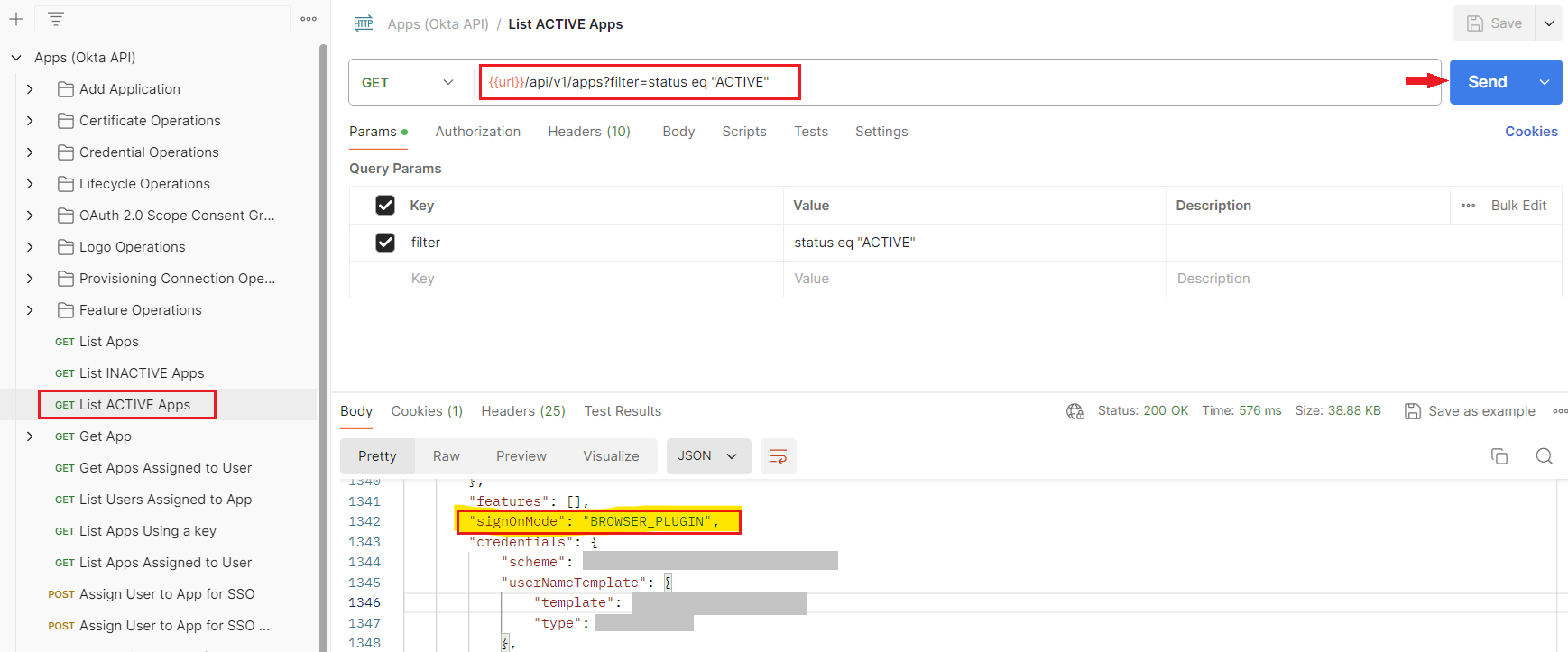The height and width of the screenshot is (652, 1568).
Task: Open the JSON format dropdown
Action: (707, 456)
